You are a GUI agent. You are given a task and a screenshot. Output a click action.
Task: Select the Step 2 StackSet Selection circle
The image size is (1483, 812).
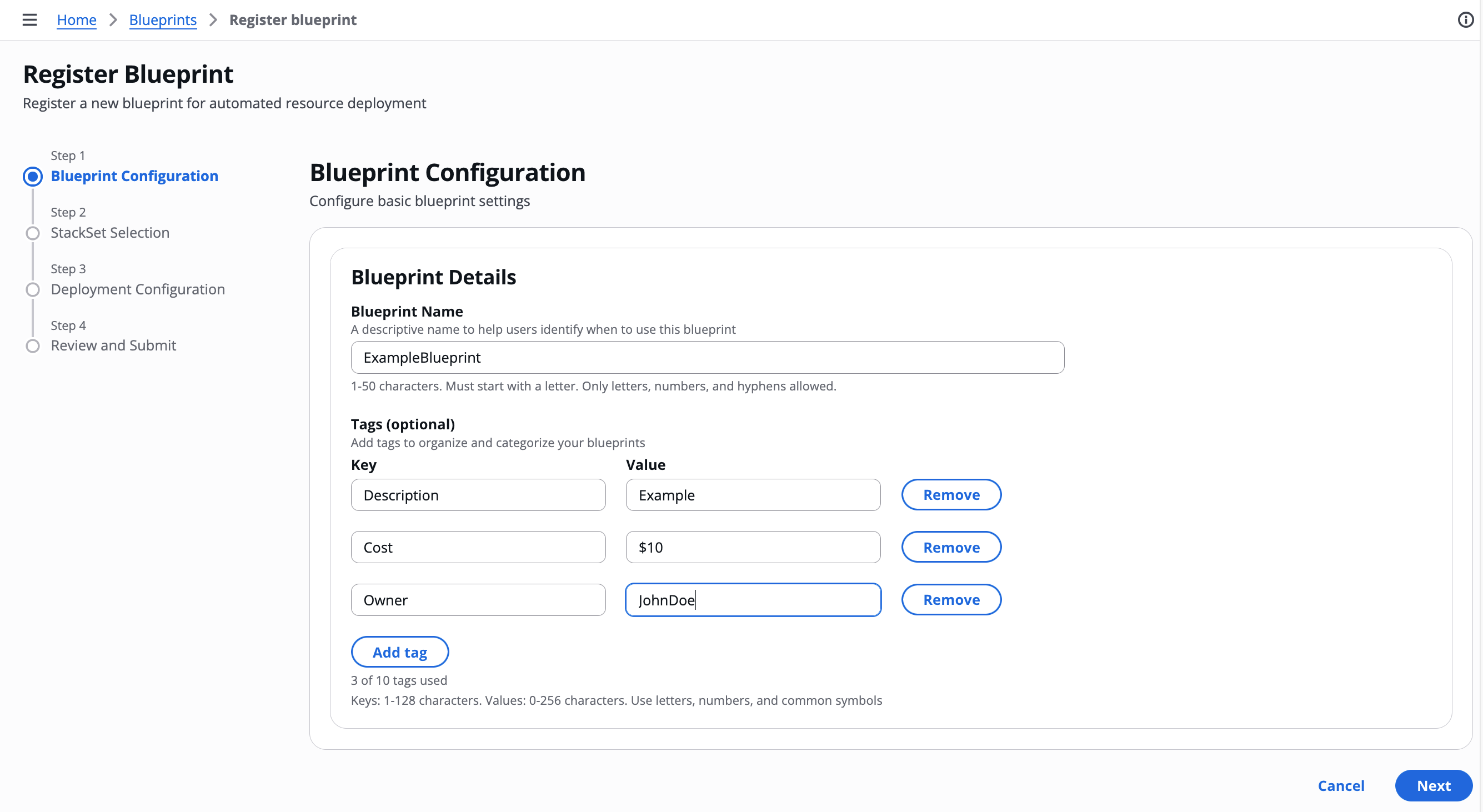click(x=33, y=233)
